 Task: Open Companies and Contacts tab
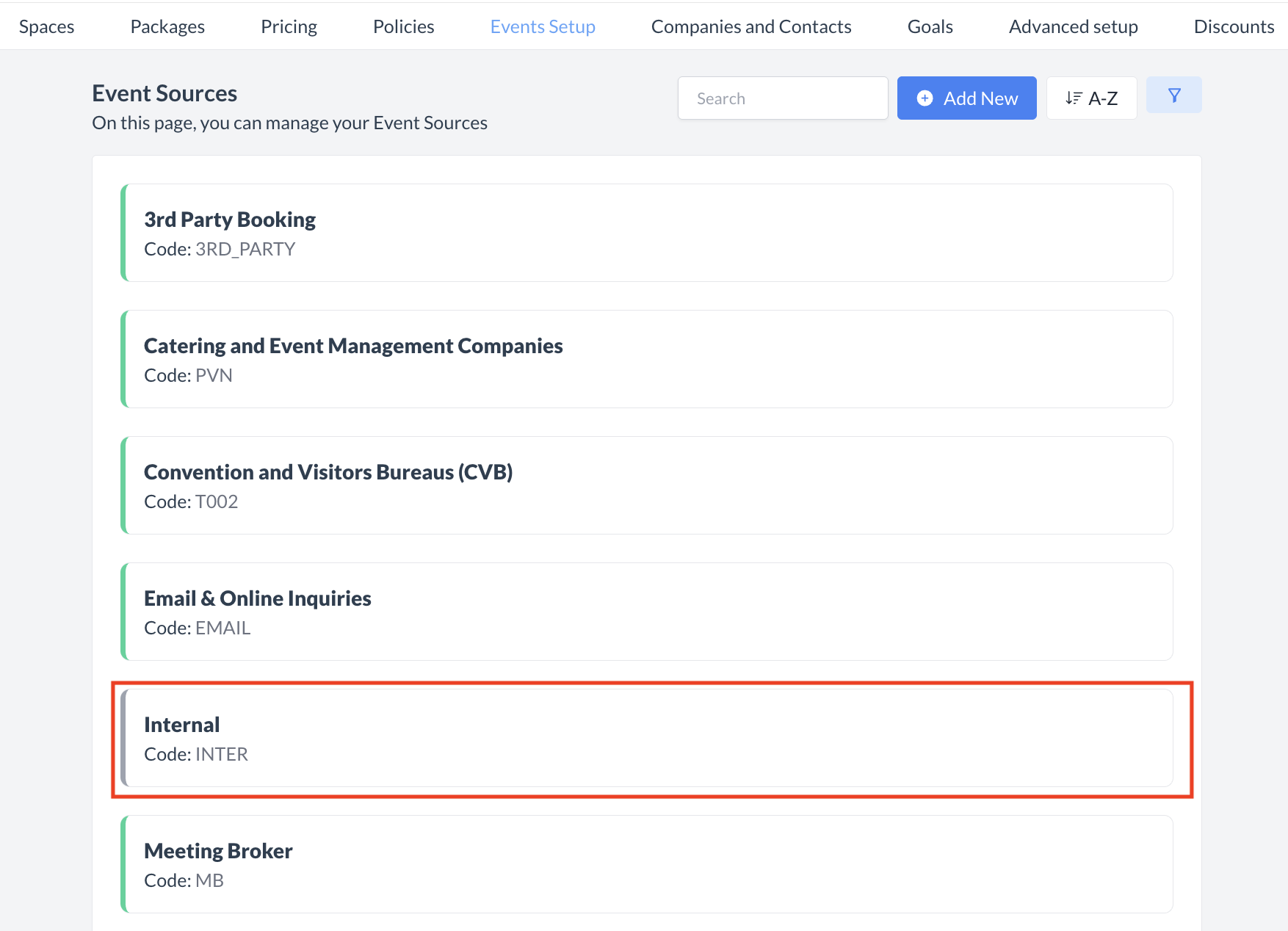point(750,26)
